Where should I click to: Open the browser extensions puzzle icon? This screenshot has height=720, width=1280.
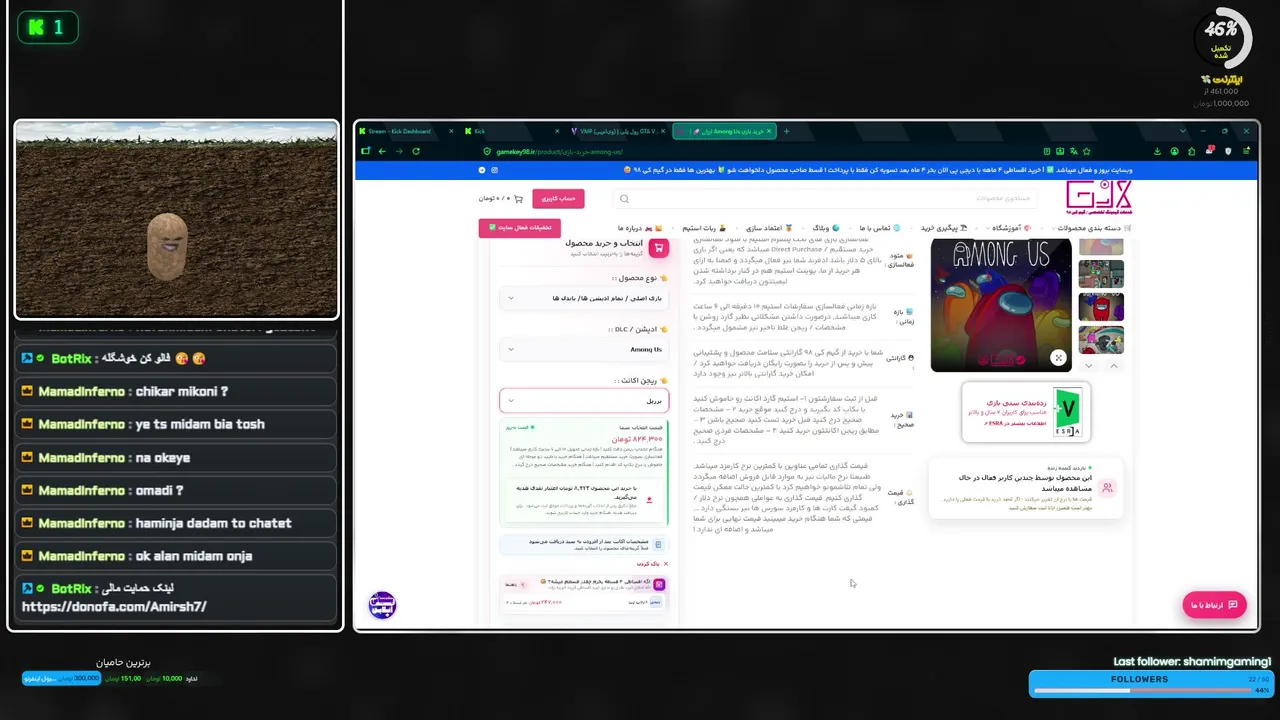coord(1191,151)
